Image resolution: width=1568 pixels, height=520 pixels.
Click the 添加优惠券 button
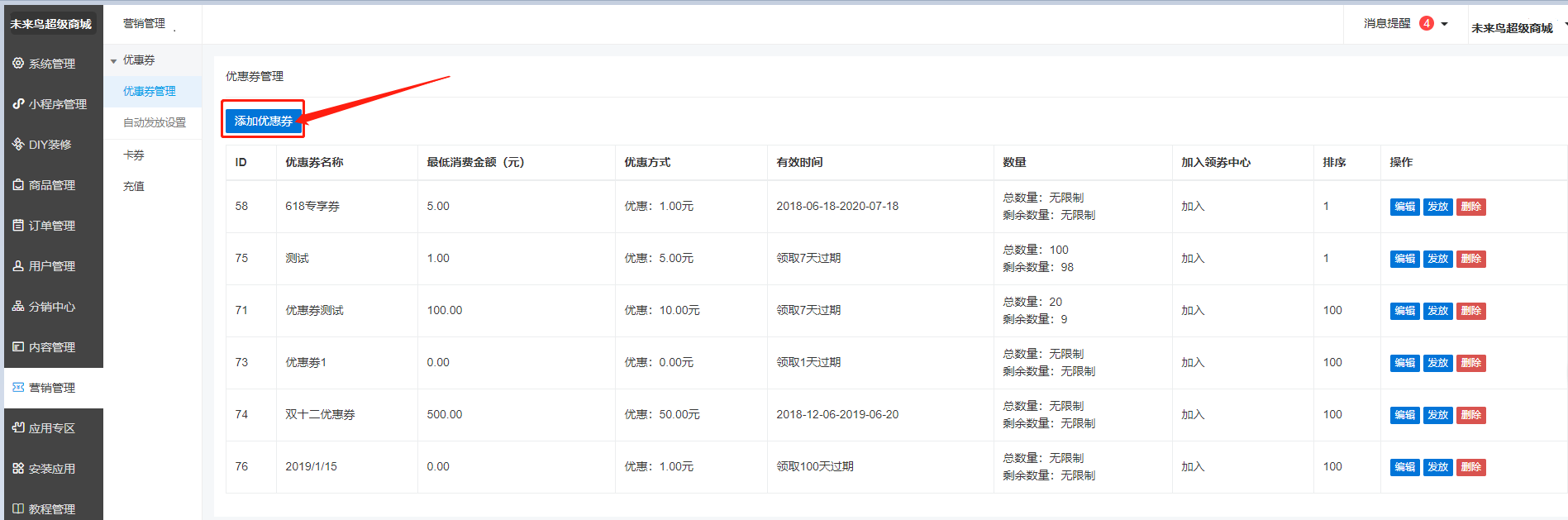coord(263,121)
